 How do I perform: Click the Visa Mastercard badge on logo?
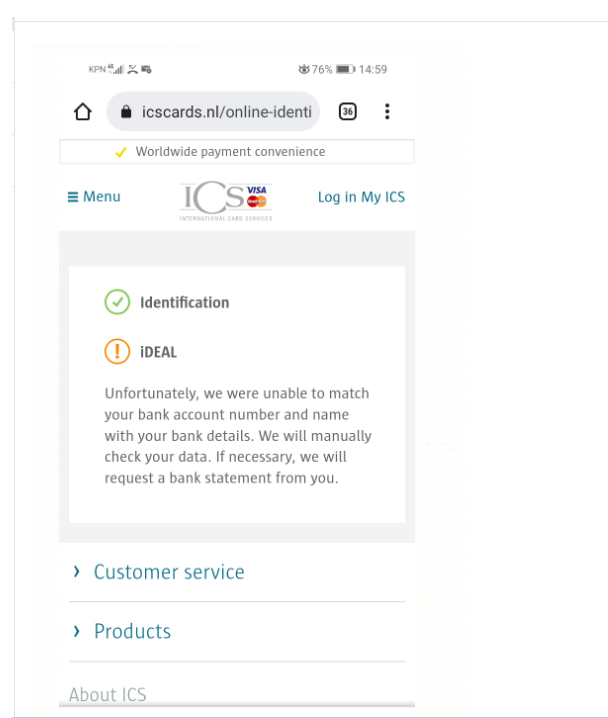coord(257,196)
